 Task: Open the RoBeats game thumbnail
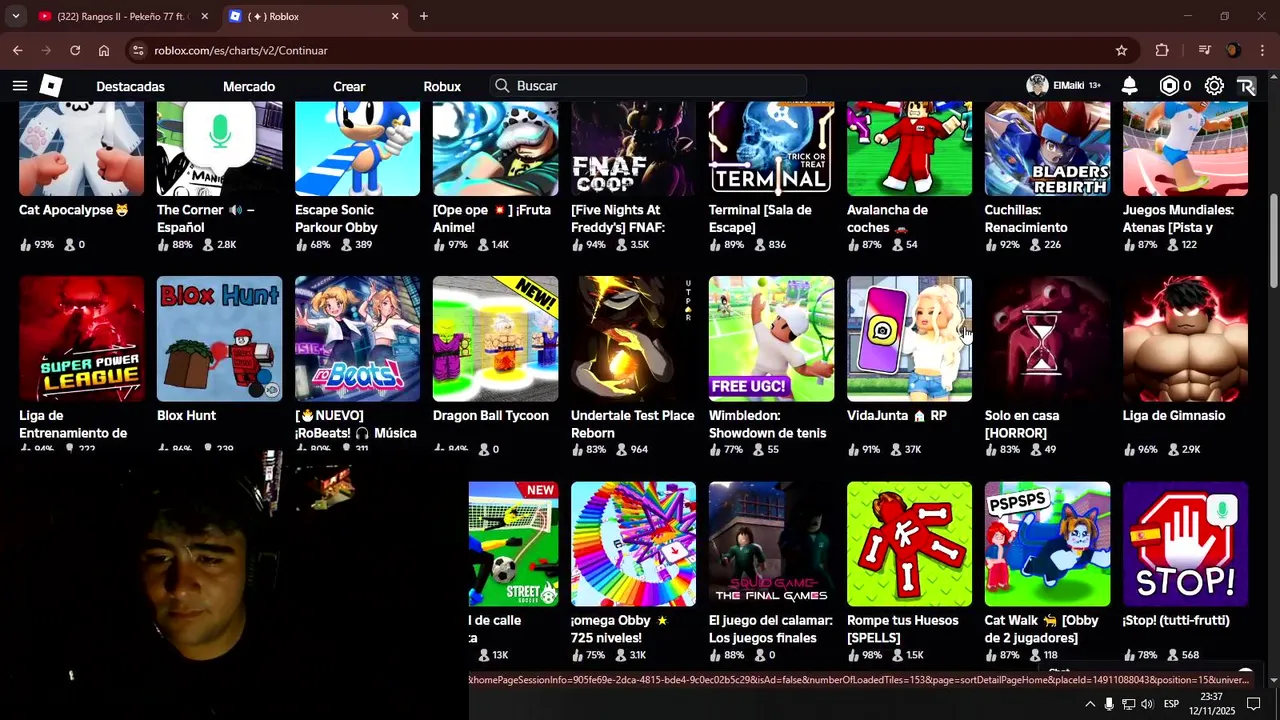coord(358,339)
